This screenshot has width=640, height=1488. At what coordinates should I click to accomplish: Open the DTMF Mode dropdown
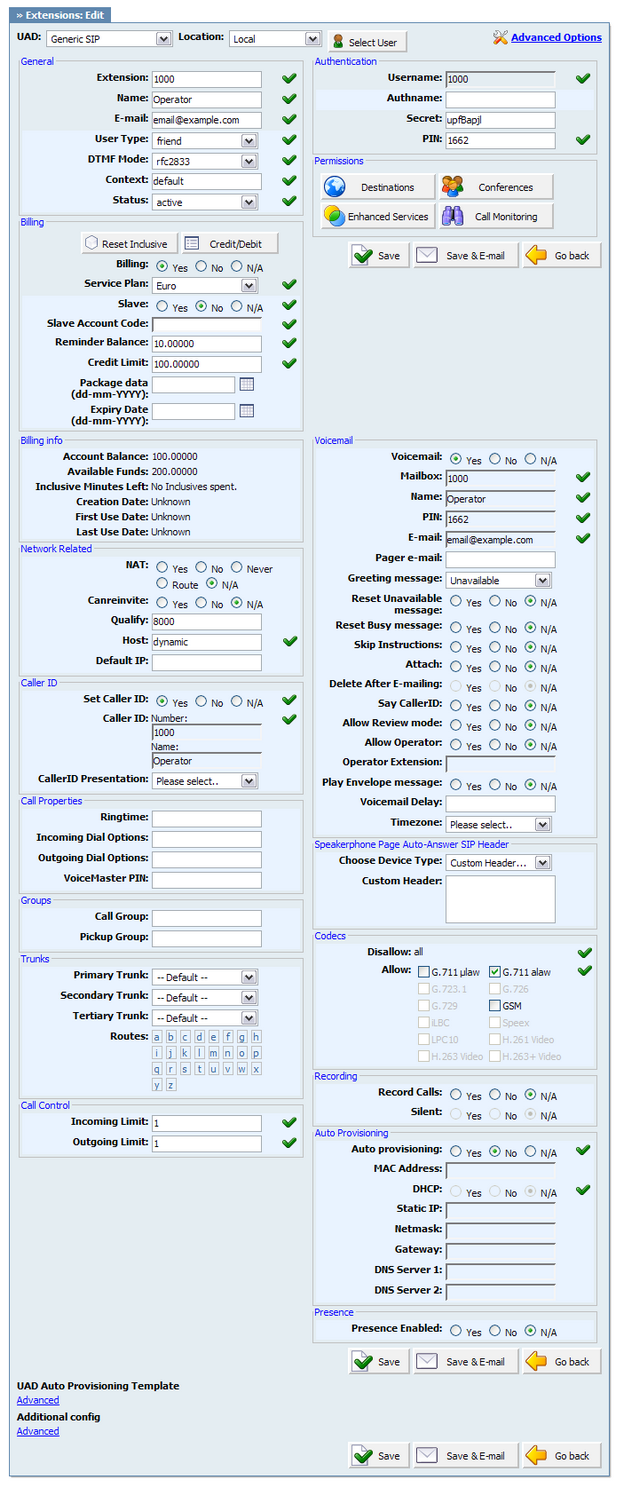click(x=205, y=160)
